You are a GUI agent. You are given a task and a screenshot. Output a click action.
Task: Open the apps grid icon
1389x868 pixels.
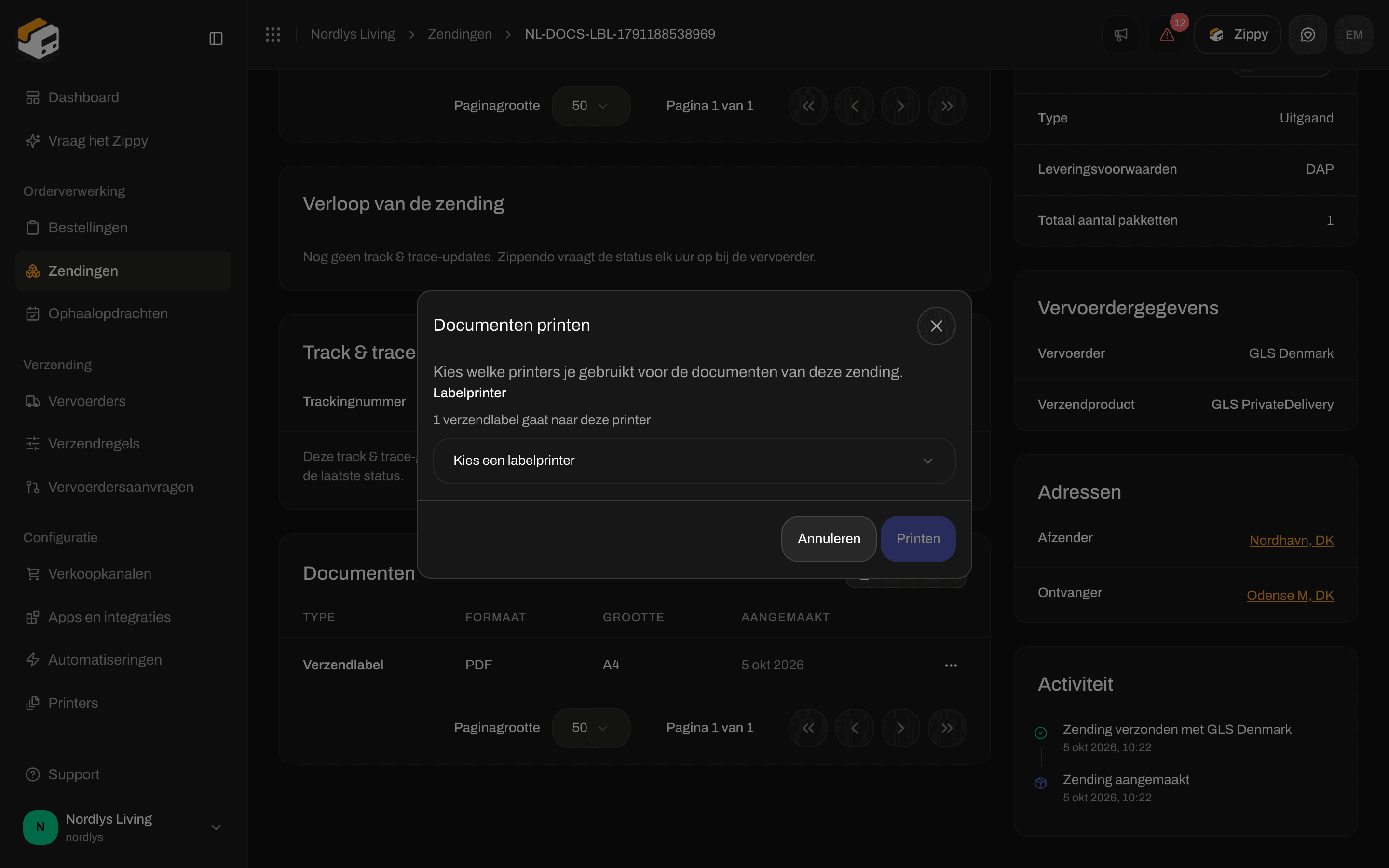[272, 34]
